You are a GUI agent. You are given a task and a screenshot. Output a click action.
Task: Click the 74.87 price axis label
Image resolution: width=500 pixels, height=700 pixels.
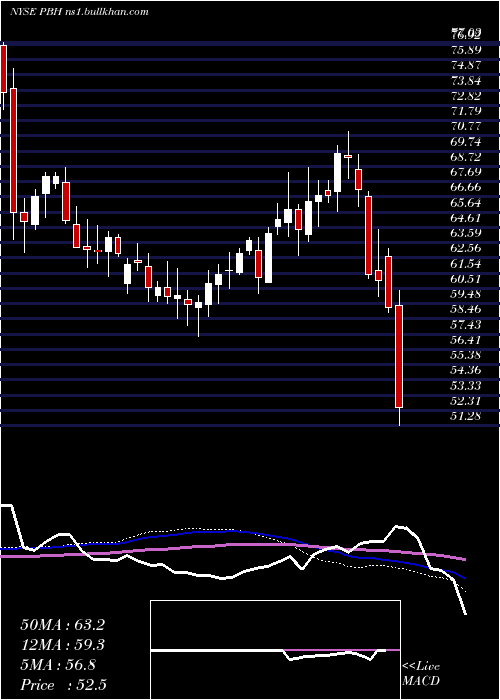pos(466,65)
